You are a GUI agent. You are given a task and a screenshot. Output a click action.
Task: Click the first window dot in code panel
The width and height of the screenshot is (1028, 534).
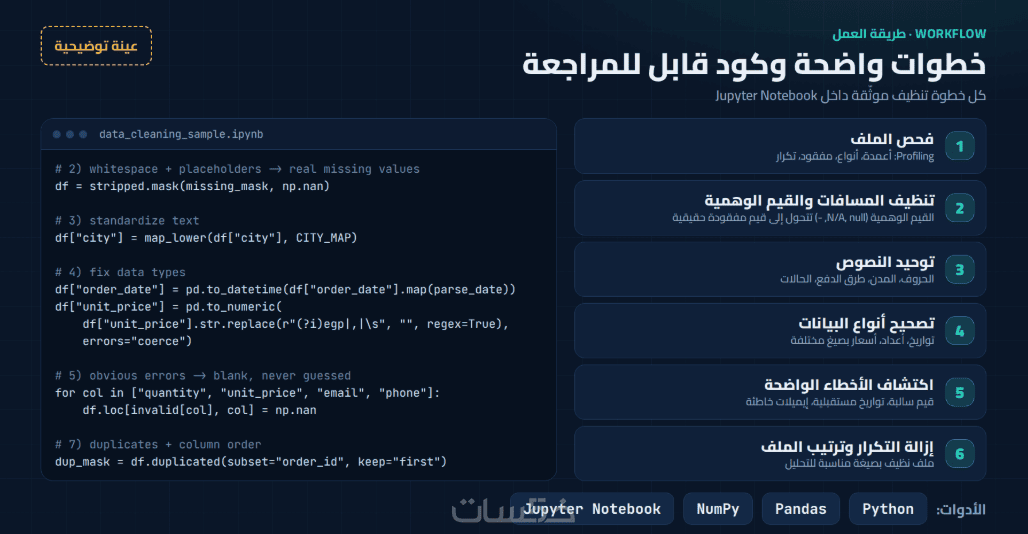click(x=56, y=134)
